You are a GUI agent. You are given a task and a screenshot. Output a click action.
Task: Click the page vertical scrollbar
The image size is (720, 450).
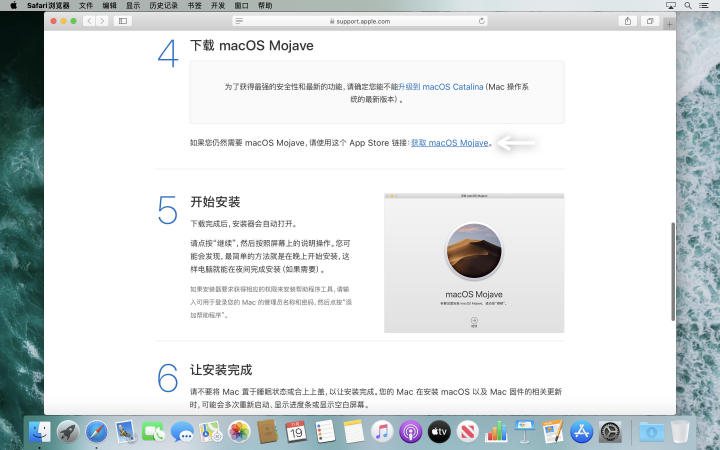tap(673, 271)
